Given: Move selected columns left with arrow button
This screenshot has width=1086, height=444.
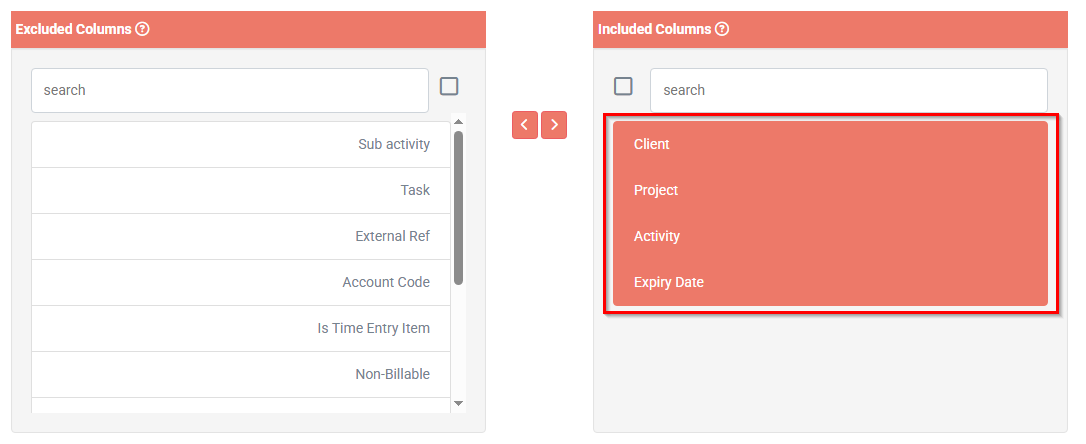Looking at the screenshot, I should pos(525,125).
